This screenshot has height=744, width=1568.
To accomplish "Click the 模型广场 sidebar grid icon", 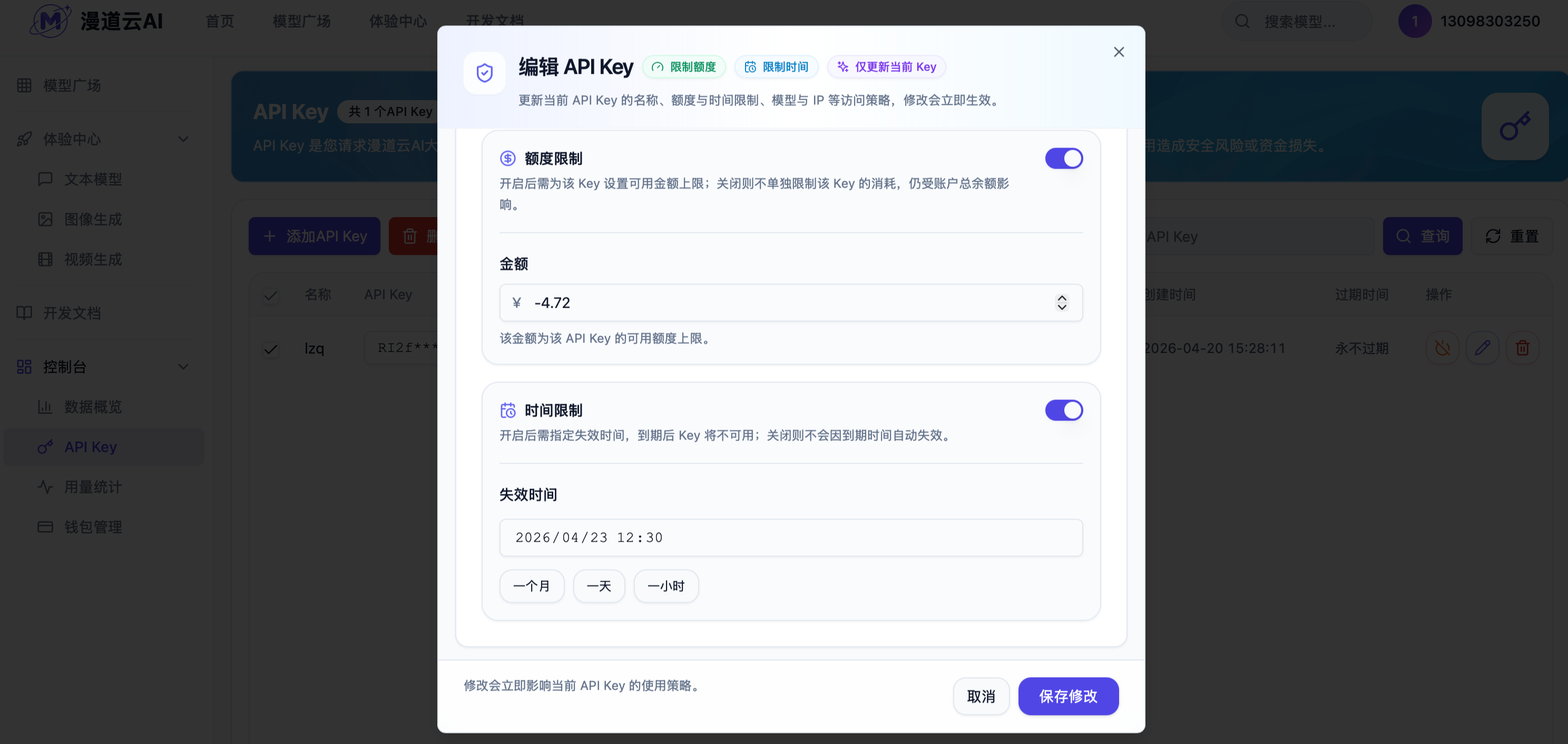I will click(24, 85).
